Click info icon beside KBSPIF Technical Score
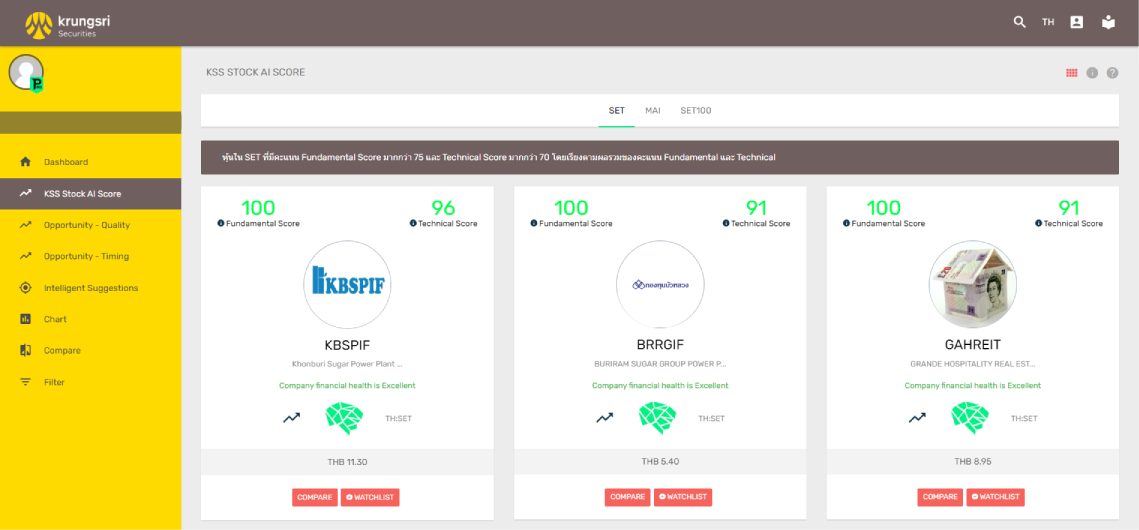This screenshot has height=530, width=1139. 413,224
